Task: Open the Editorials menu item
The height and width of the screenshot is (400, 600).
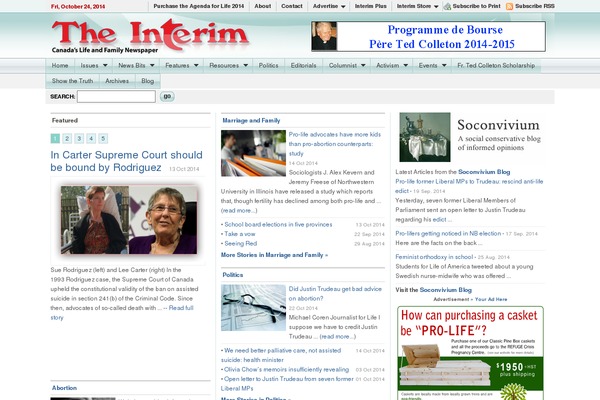Action: (x=303, y=65)
